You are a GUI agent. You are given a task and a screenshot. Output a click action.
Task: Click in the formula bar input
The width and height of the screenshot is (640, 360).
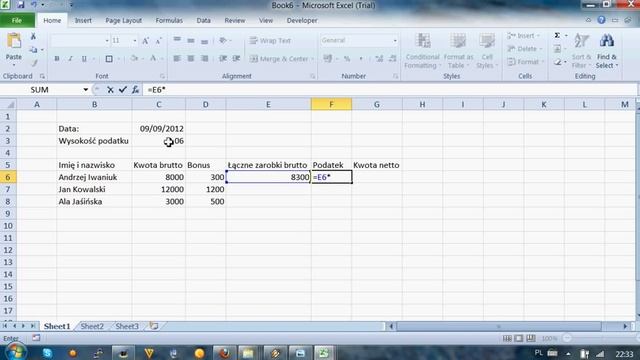coord(389,90)
